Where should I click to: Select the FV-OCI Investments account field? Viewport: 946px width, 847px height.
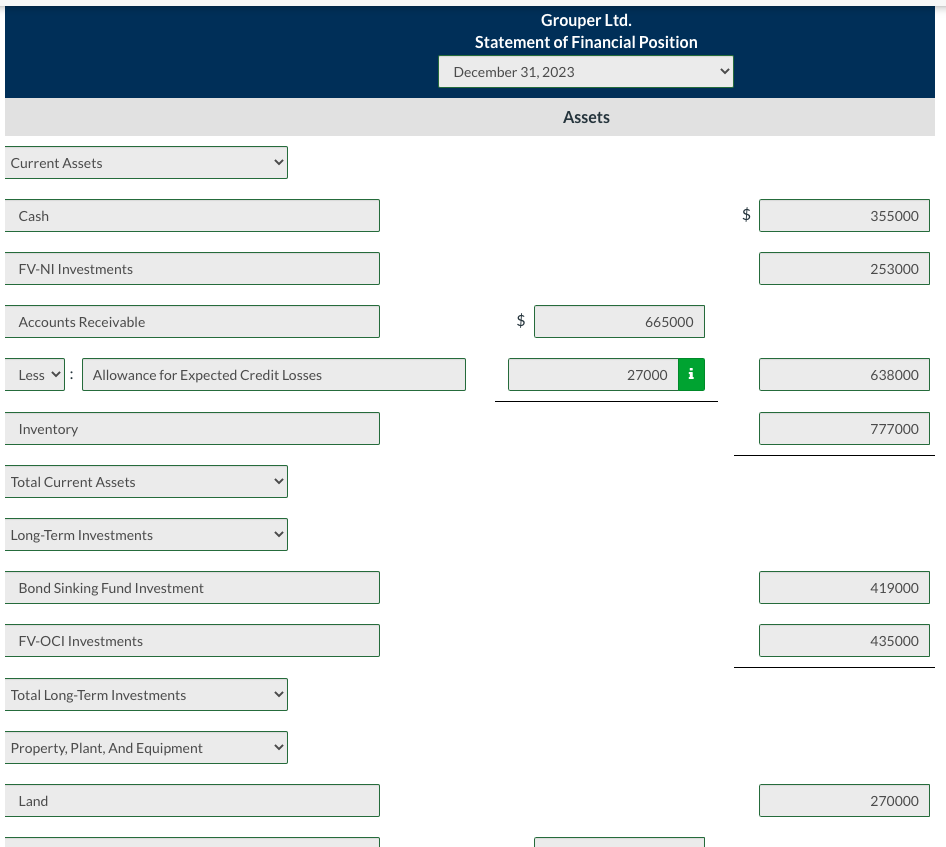(x=192, y=641)
